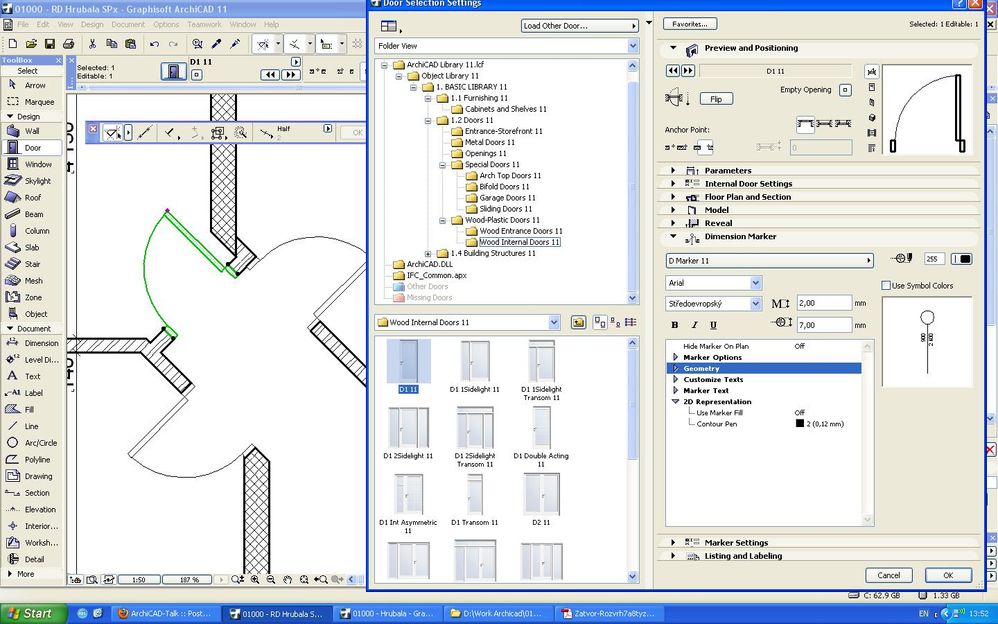Click the Contour Pen black swatch
The image size is (998, 624).
tap(800, 423)
